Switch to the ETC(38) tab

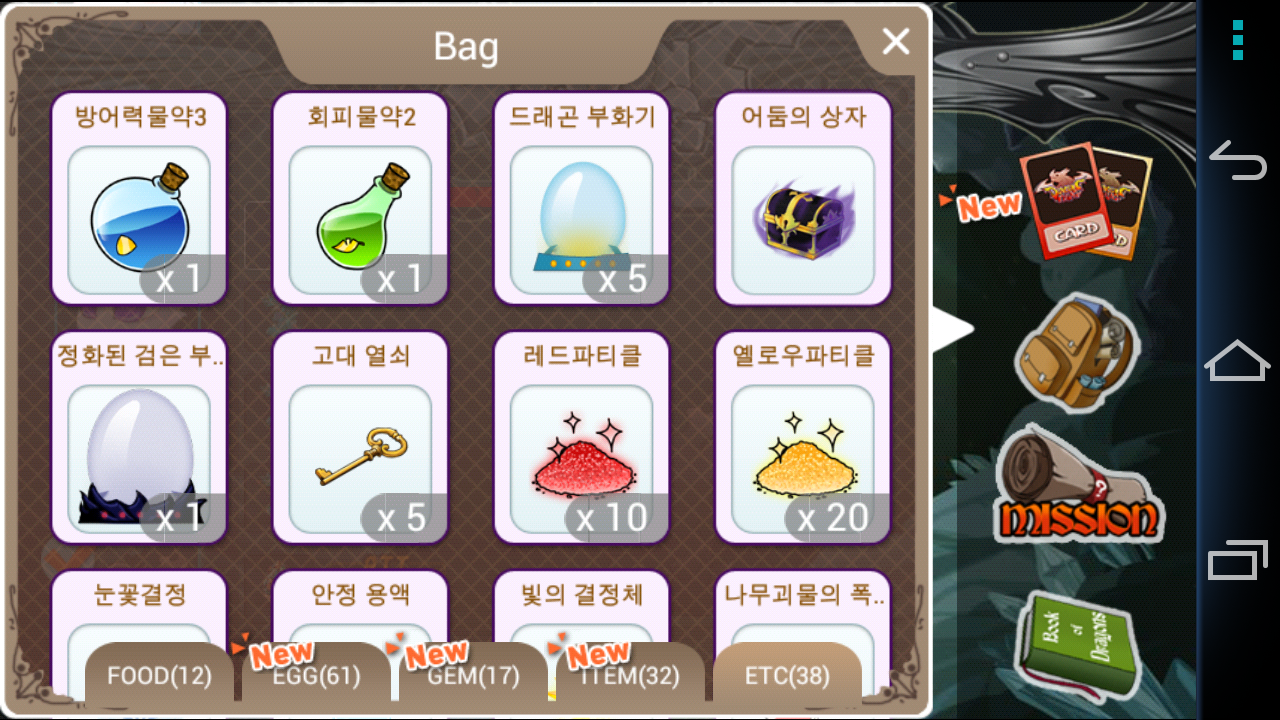point(787,676)
